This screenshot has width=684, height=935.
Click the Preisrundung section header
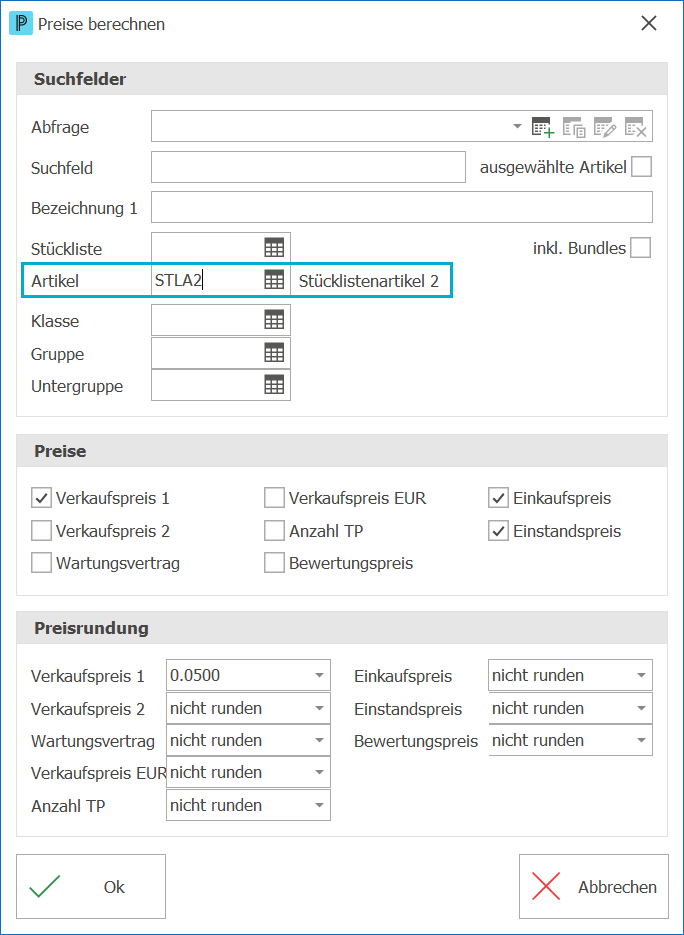click(x=342, y=627)
